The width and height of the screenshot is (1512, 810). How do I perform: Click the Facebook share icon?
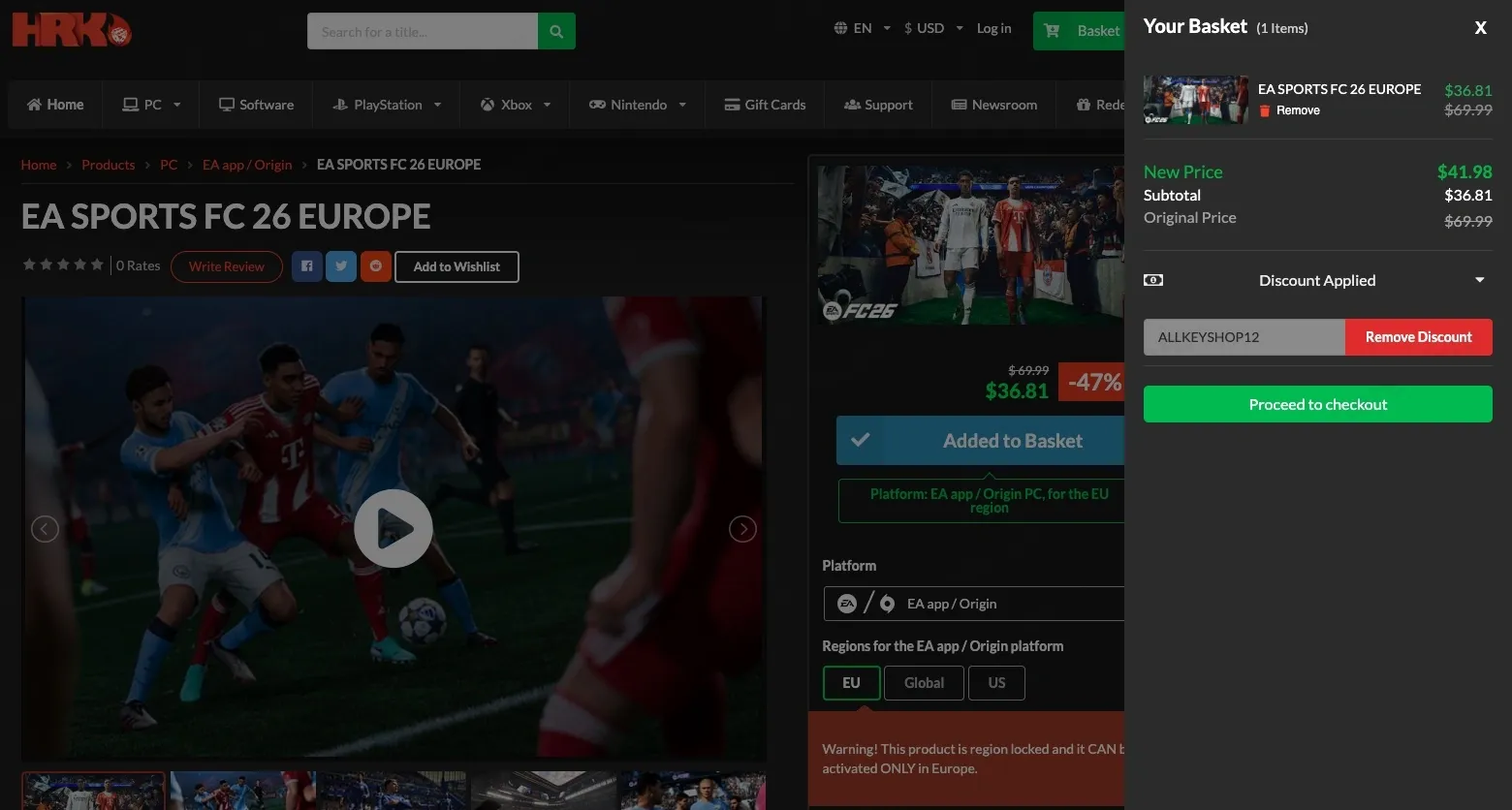point(306,266)
